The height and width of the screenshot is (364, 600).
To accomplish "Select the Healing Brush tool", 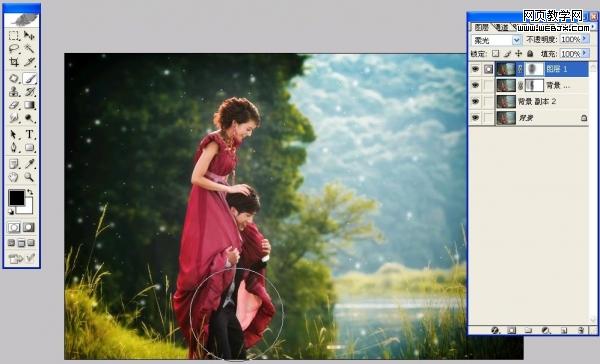I will pyautogui.click(x=14, y=78).
